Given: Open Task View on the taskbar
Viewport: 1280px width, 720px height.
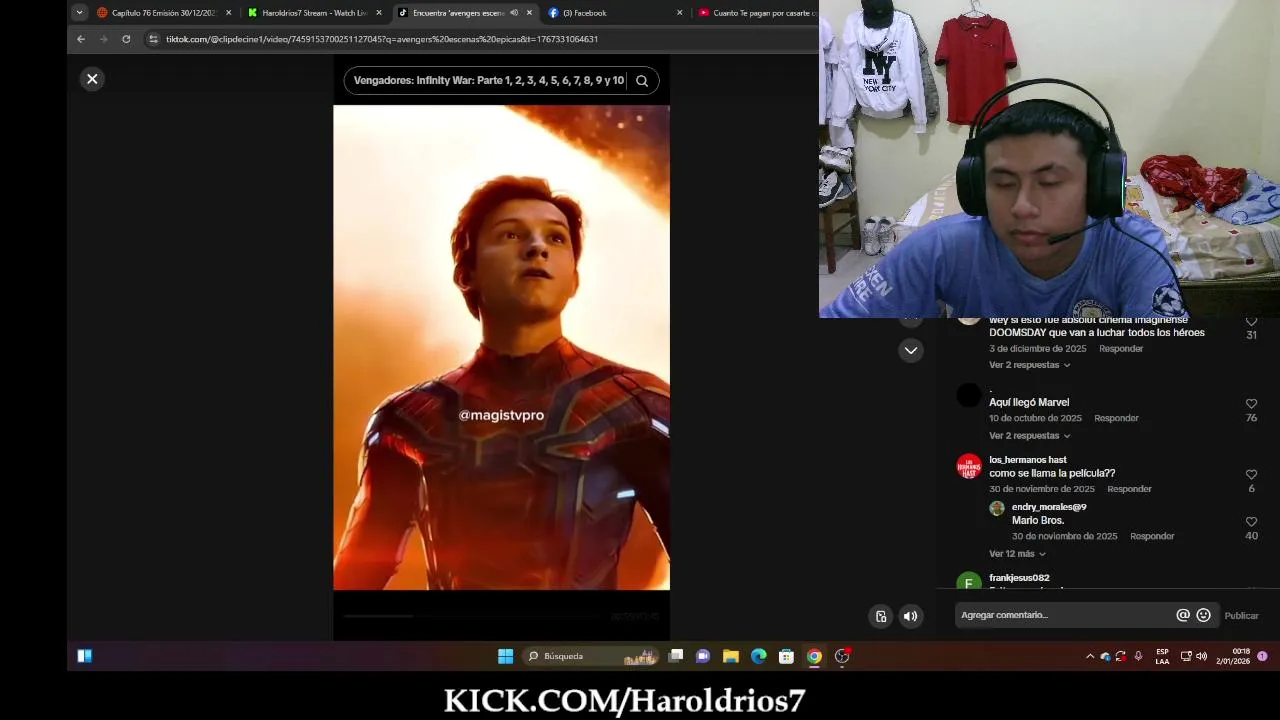Looking at the screenshot, I should 676,656.
